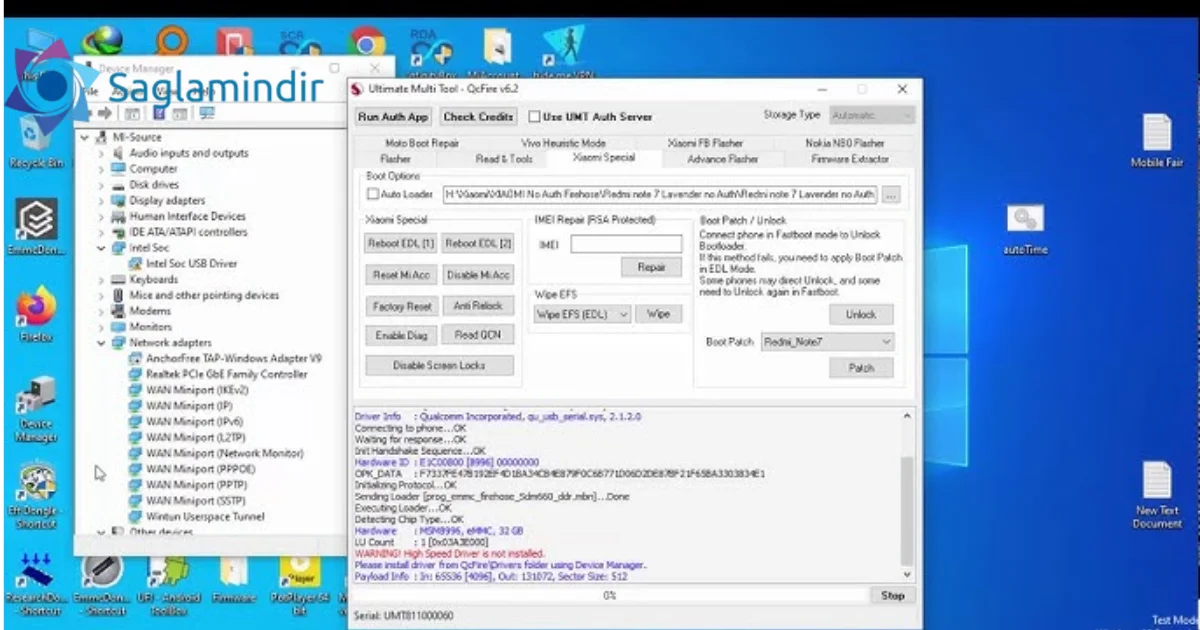Switch to the Advance Flasher tab
This screenshot has height=630, width=1200.
pyautogui.click(x=722, y=159)
